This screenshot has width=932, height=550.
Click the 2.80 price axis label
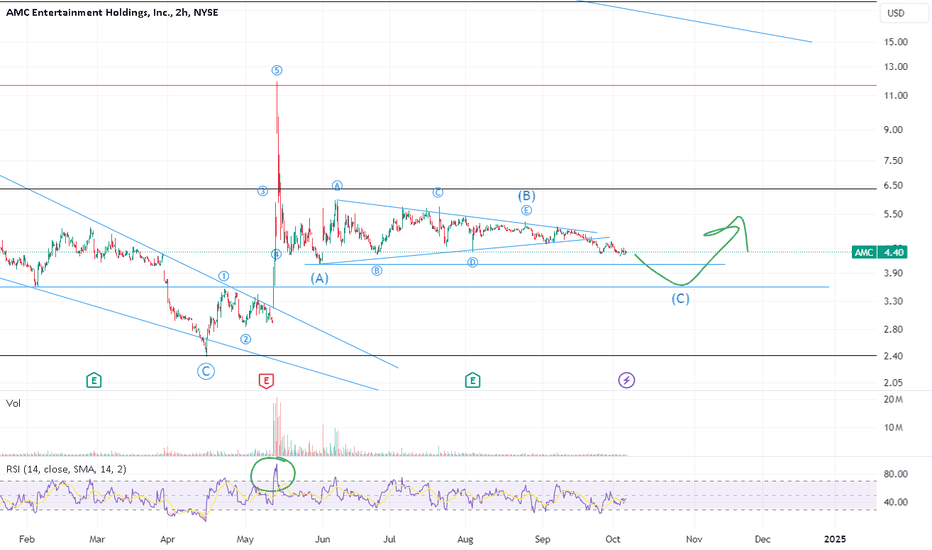pos(893,329)
